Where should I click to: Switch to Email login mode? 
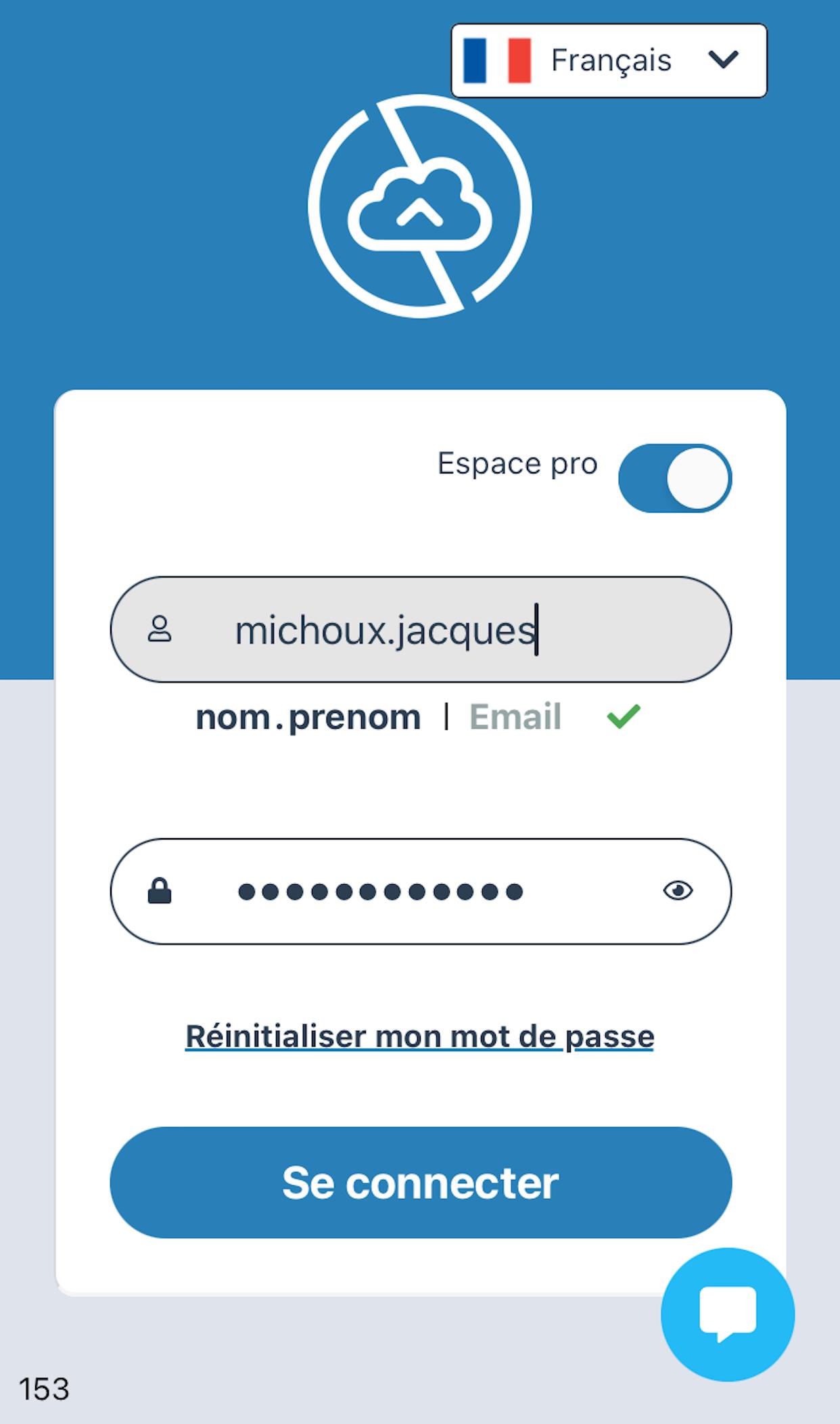(515, 717)
